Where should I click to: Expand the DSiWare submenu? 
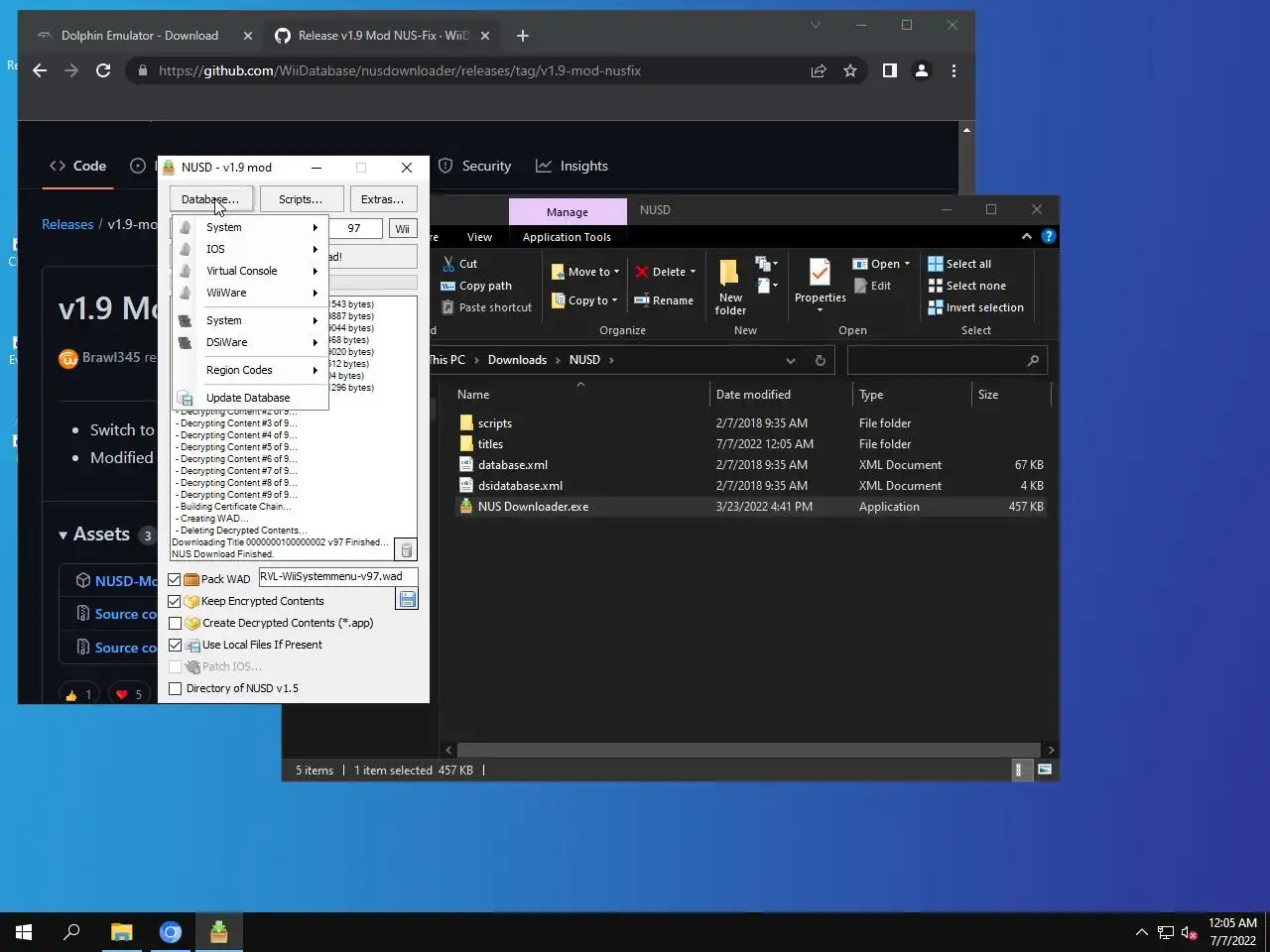(249, 342)
